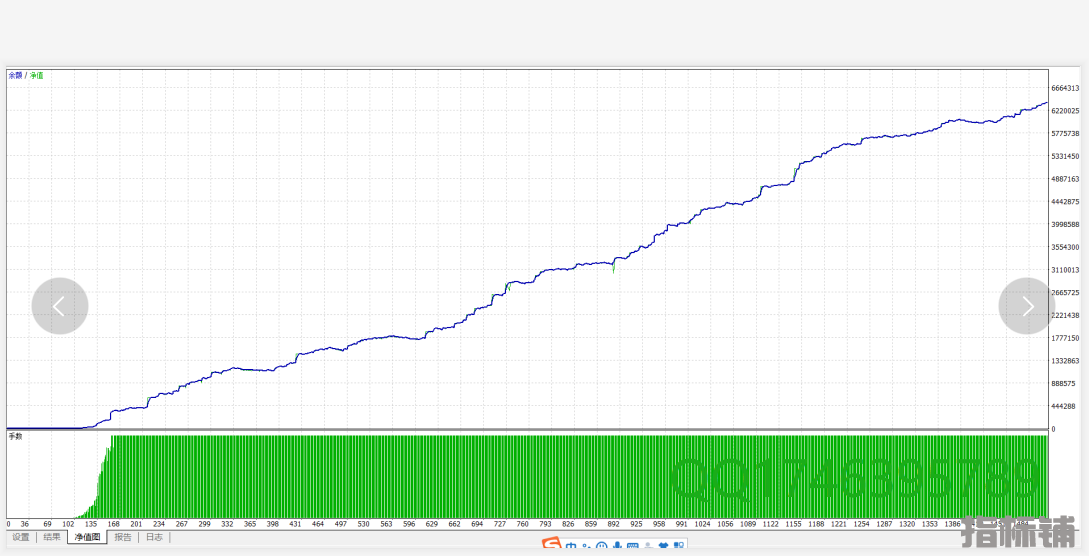Click the 1777150 y-axis value
This screenshot has width=1089, height=556.
[x=1065, y=339]
